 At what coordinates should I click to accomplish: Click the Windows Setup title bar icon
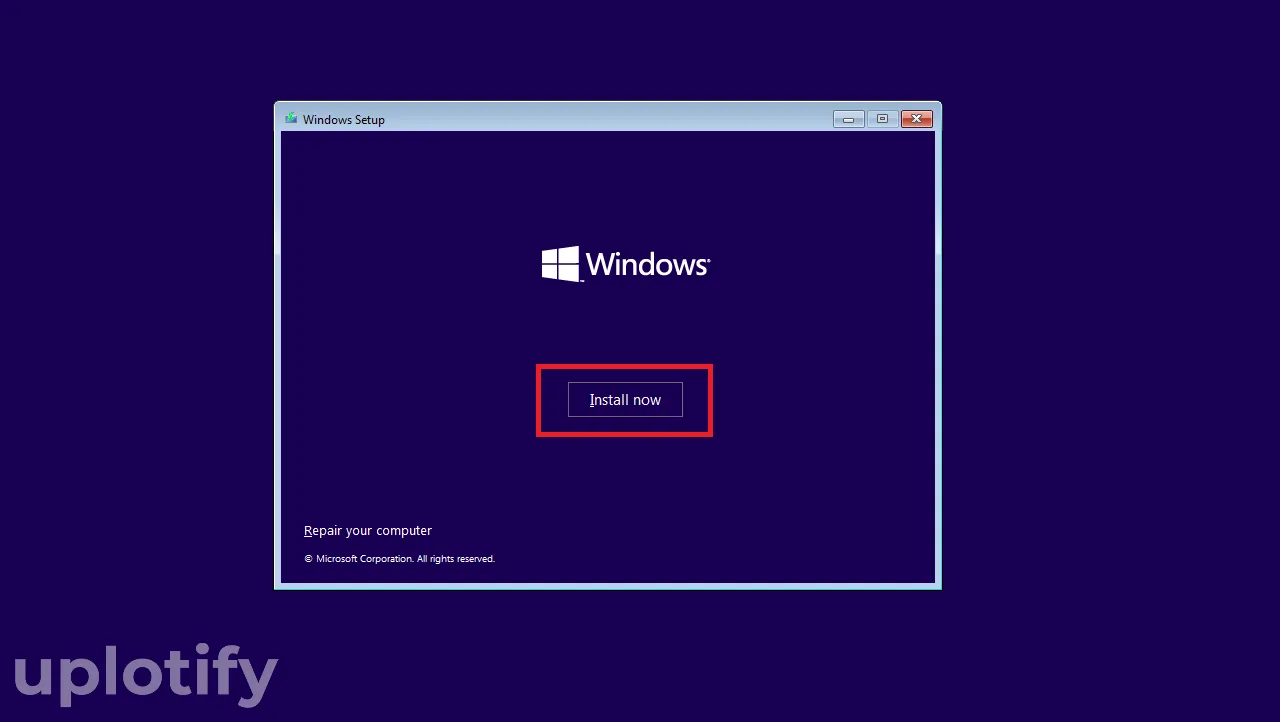pyautogui.click(x=291, y=119)
